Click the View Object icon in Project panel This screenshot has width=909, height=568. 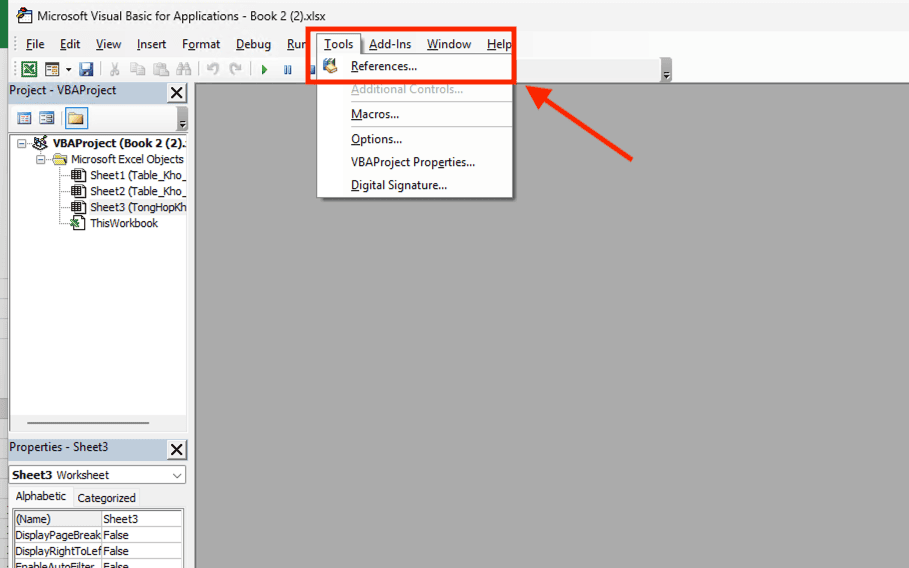(x=46, y=118)
